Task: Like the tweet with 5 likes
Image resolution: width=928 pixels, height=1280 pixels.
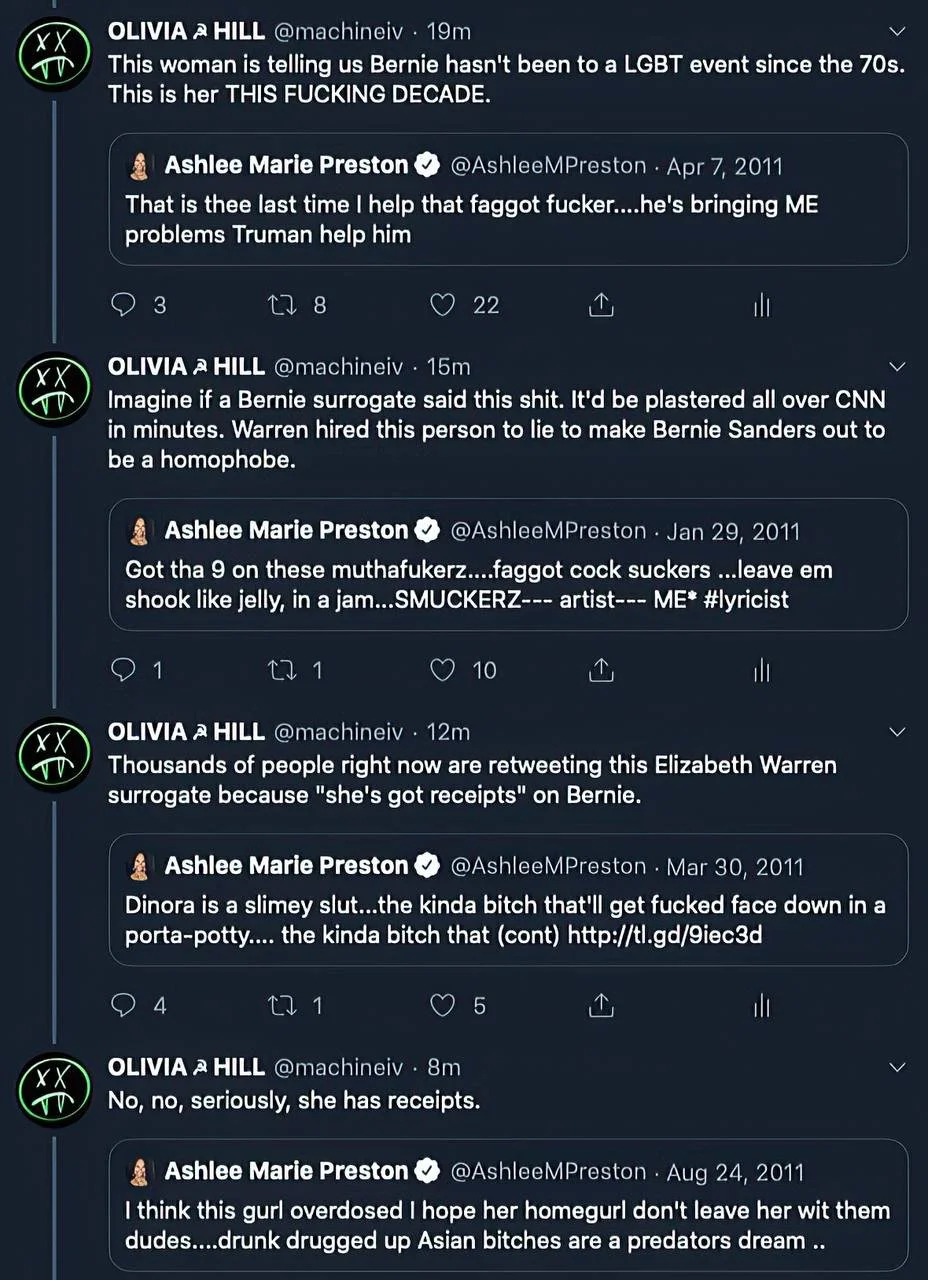Action: (443, 1005)
